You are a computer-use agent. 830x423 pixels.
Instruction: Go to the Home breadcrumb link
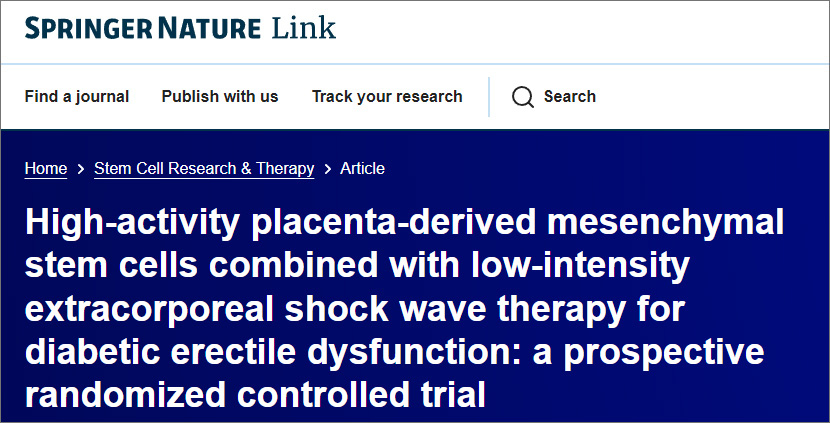(46, 169)
